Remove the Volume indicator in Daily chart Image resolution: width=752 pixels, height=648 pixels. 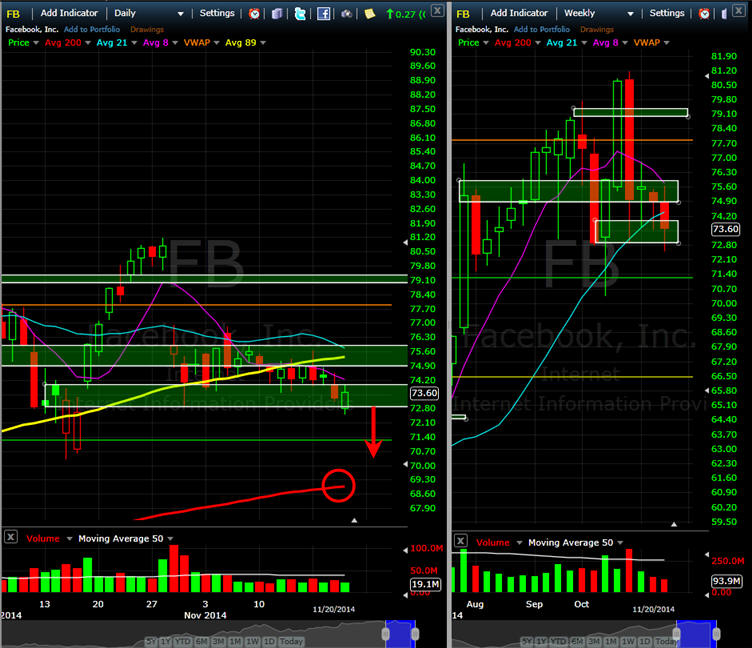pos(11,536)
